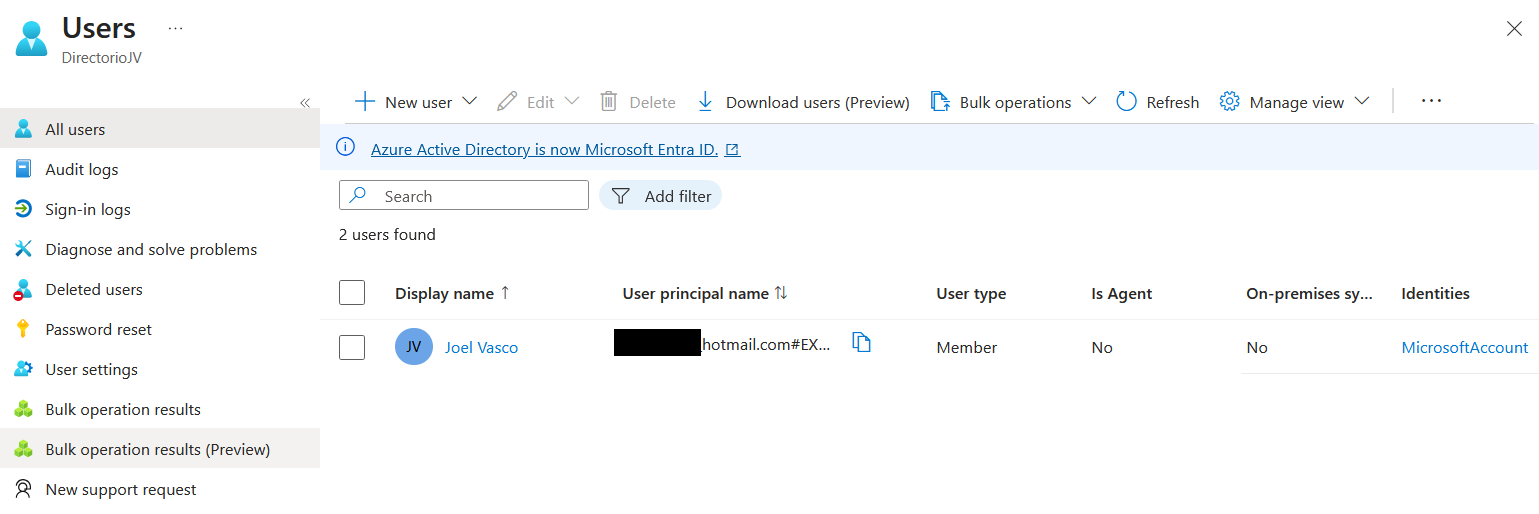This screenshot has height=514, width=1539.
Task: Click the trash can Delete icon
Action: [608, 102]
